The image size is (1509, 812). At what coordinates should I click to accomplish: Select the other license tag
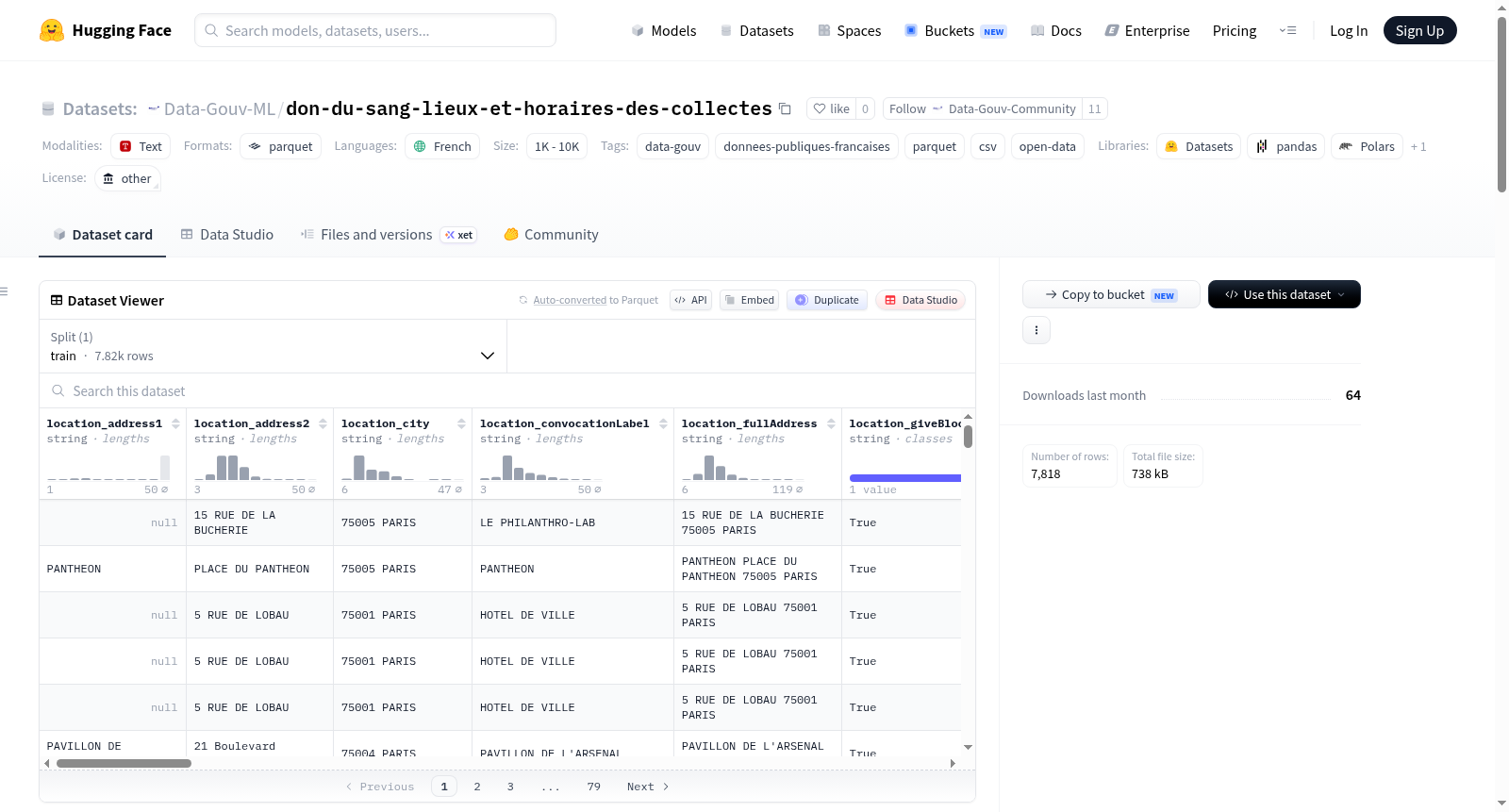click(127, 178)
